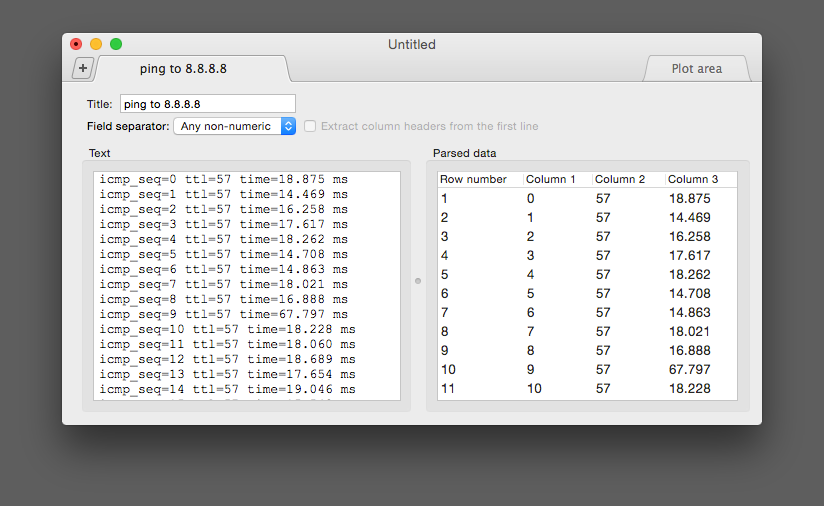Add a new tab with plus button
This screenshot has height=506, width=824.
(83, 68)
